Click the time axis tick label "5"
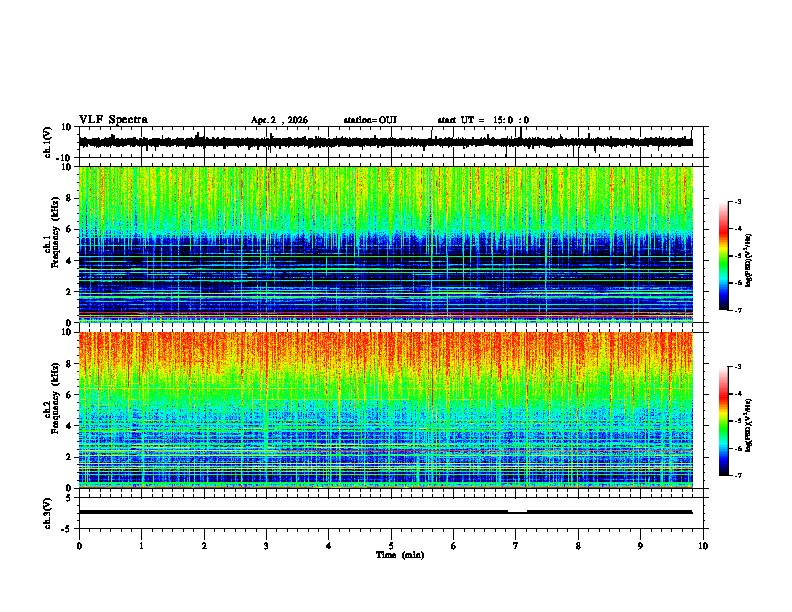792x612 pixels. pos(391,546)
